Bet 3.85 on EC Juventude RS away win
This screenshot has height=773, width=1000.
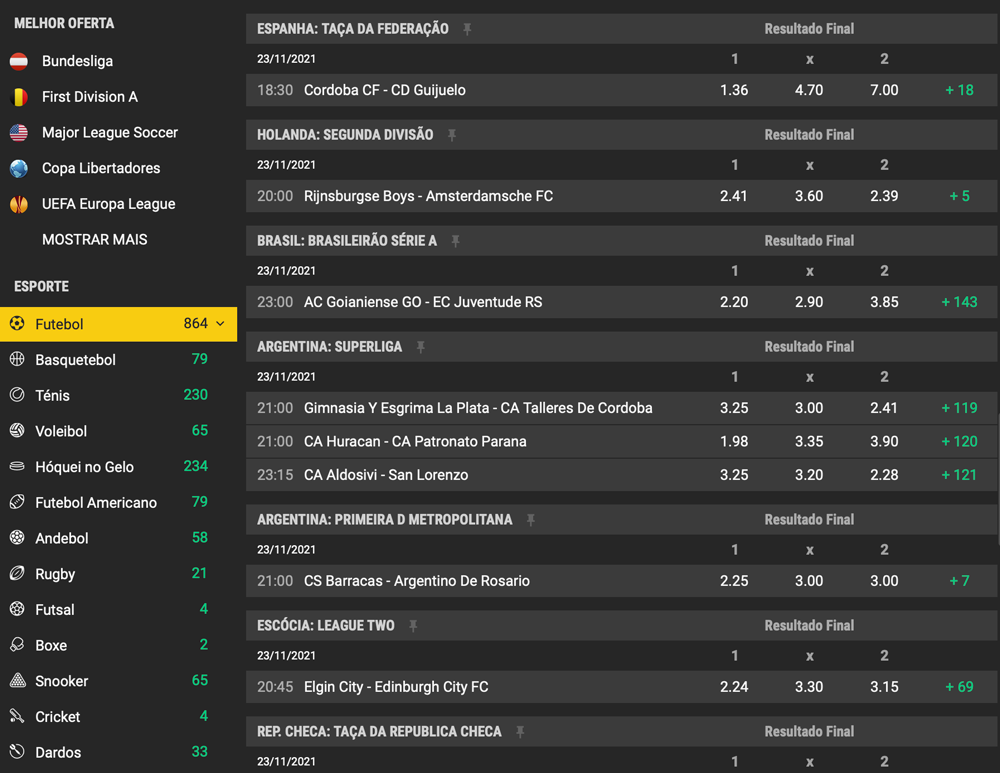(884, 302)
